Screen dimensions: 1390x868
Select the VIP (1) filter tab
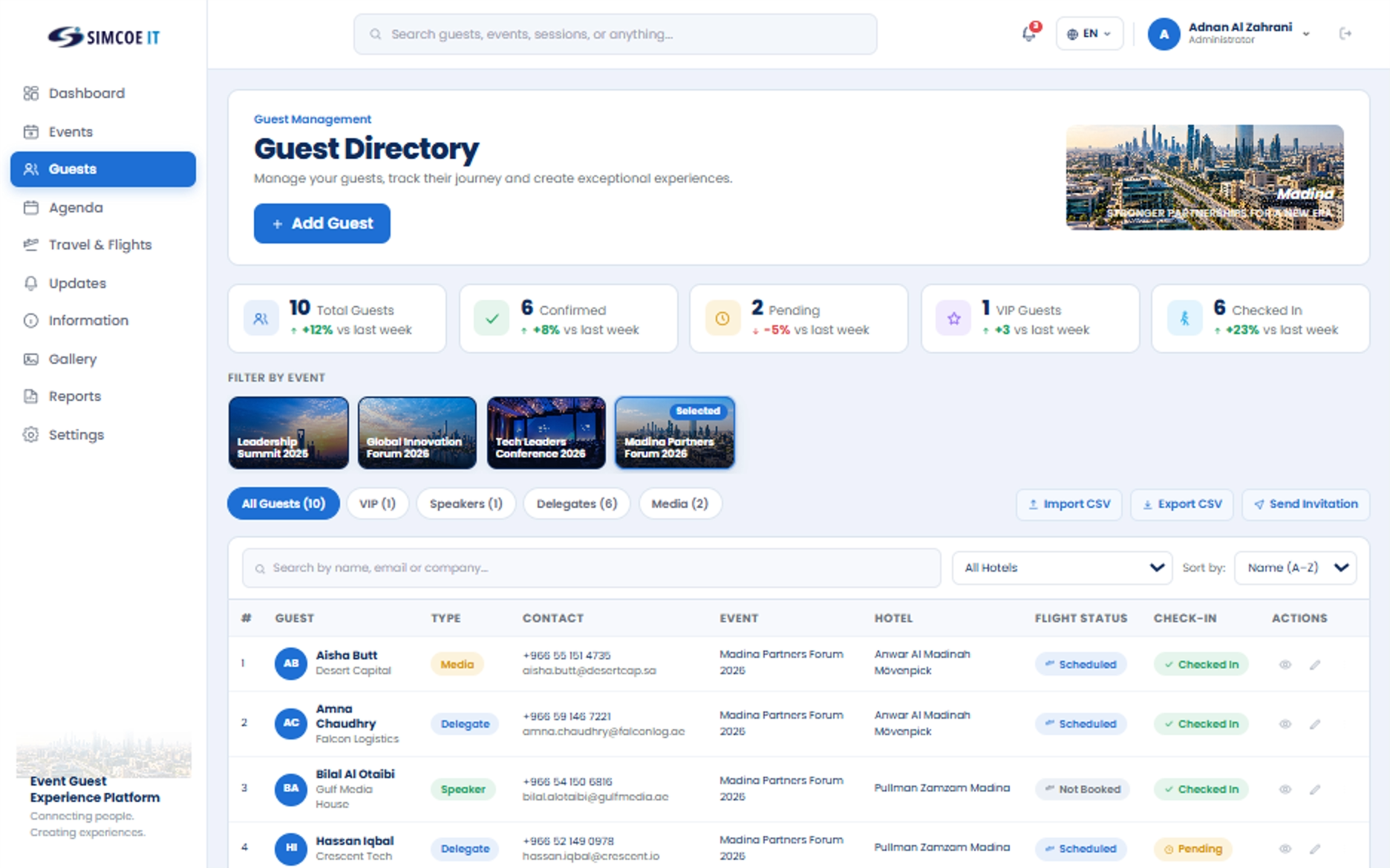point(377,503)
